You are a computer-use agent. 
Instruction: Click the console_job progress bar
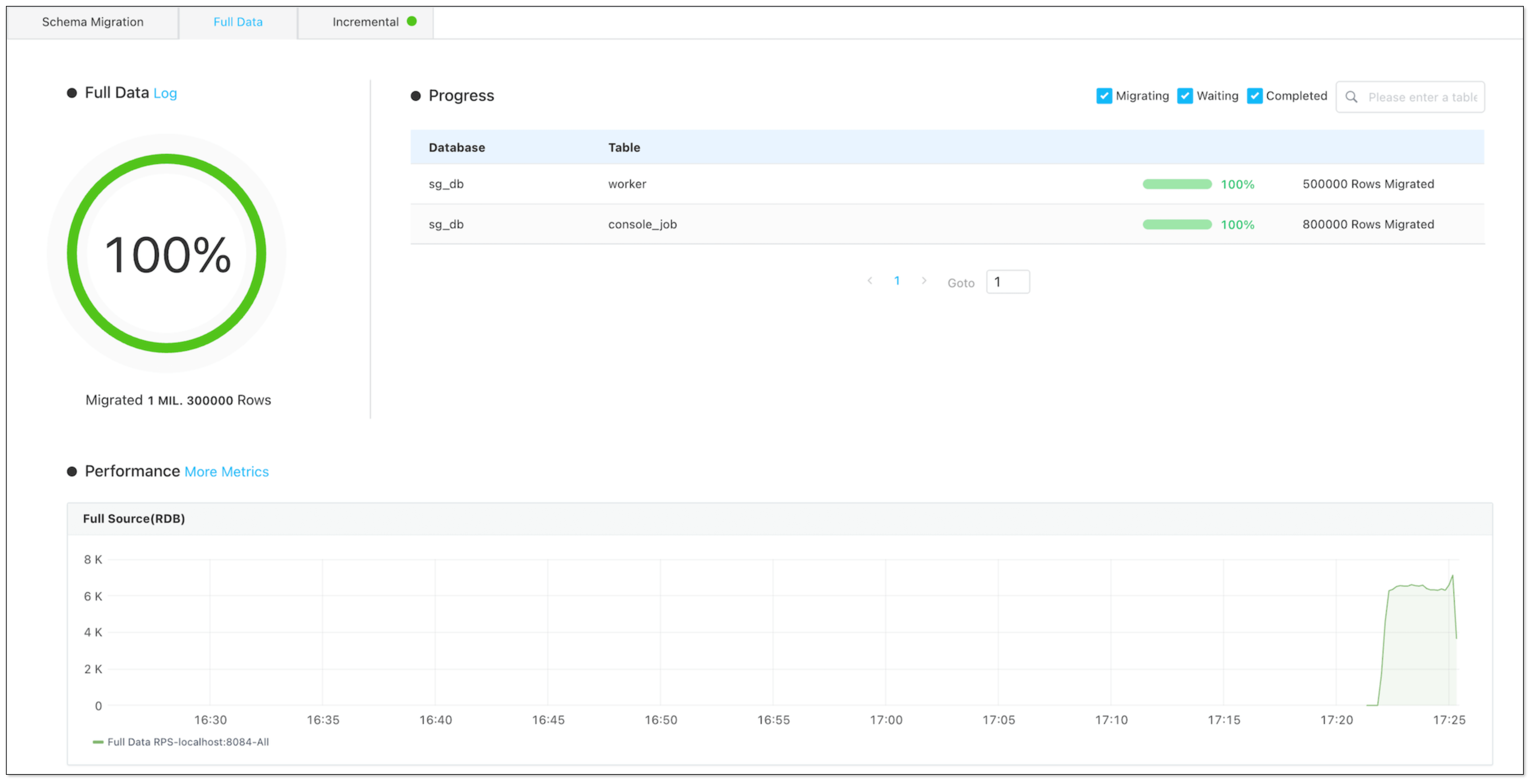pyautogui.click(x=1176, y=225)
